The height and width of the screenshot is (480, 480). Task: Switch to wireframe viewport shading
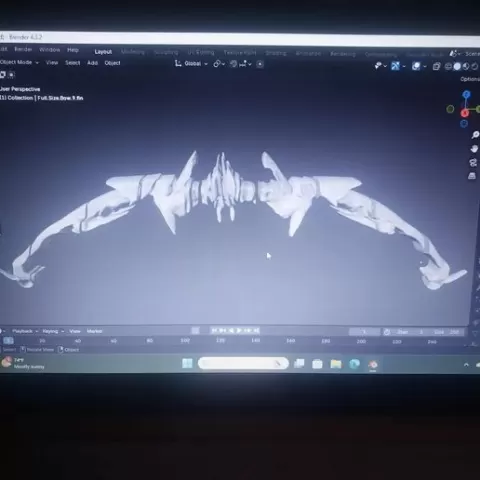point(448,67)
